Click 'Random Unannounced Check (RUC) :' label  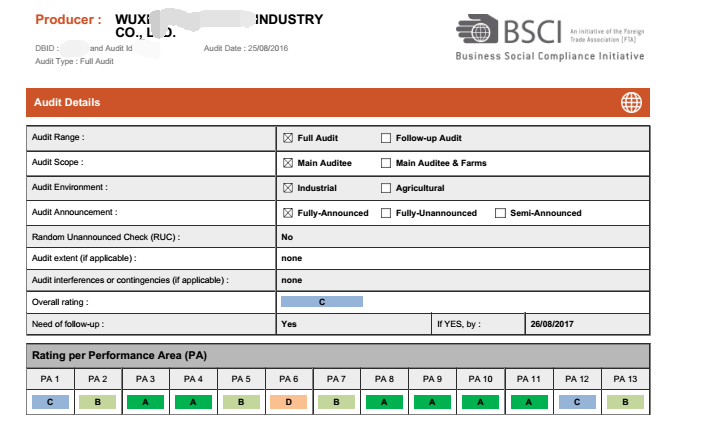[106, 237]
